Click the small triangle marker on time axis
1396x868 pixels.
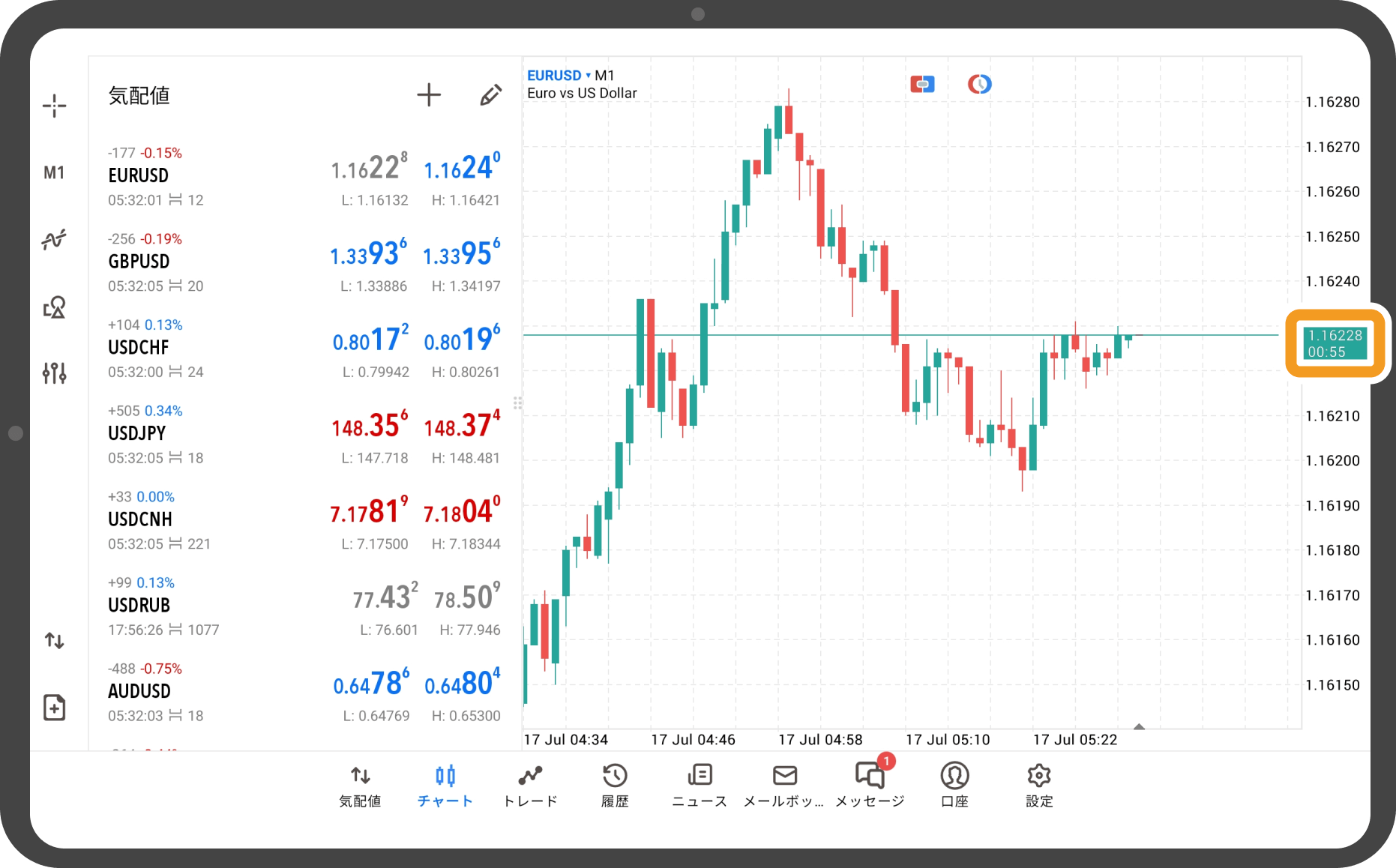(x=1139, y=726)
